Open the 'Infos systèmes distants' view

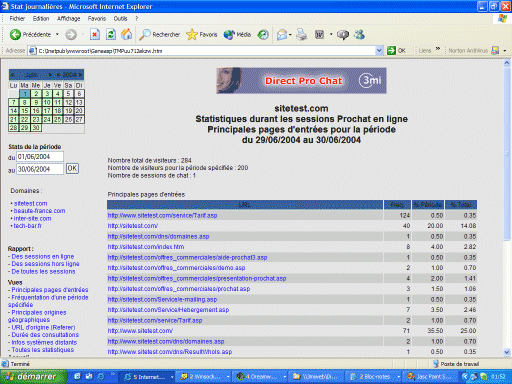tap(44, 342)
